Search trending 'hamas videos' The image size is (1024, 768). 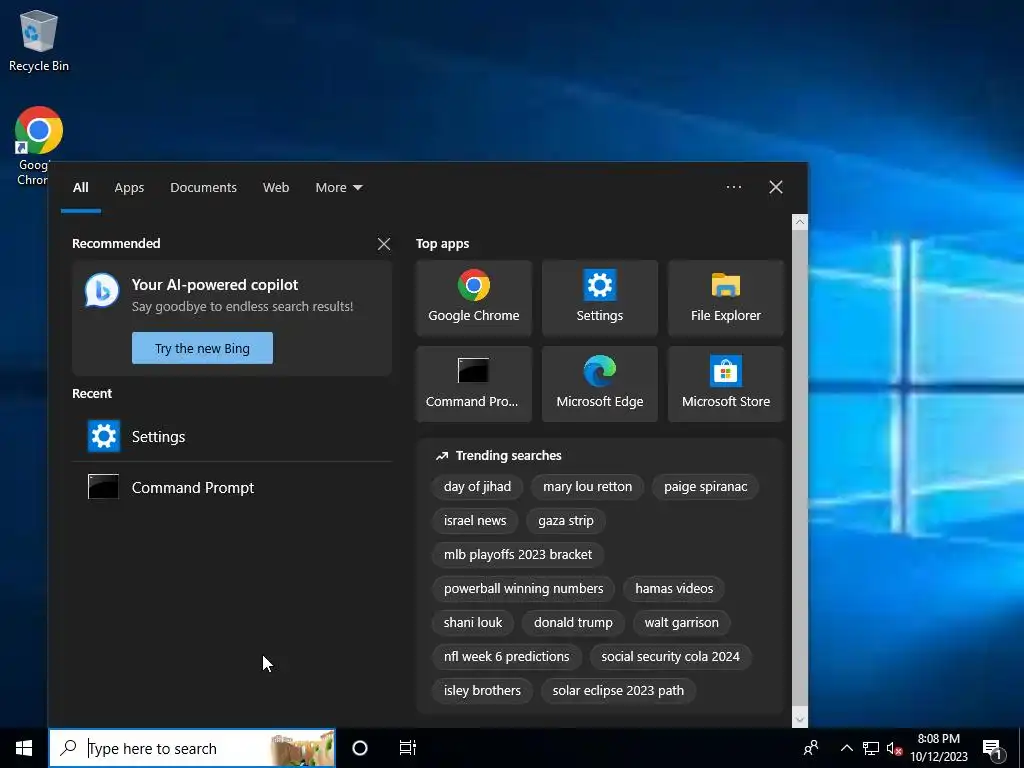pos(674,588)
